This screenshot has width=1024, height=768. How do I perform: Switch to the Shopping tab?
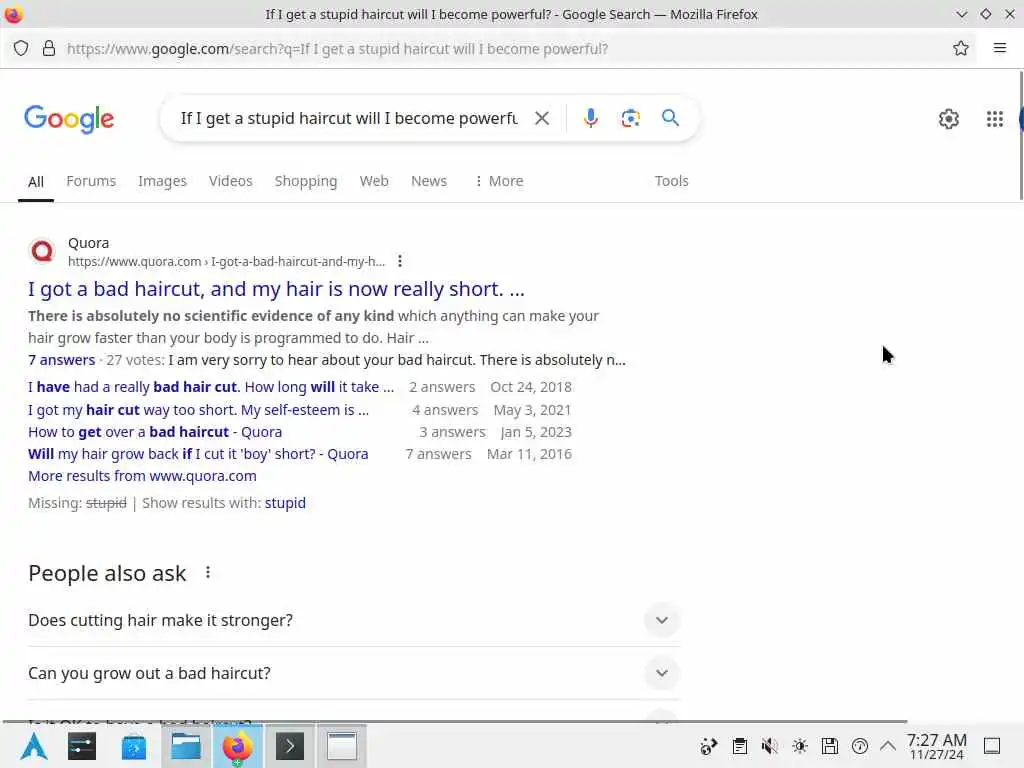(x=306, y=181)
